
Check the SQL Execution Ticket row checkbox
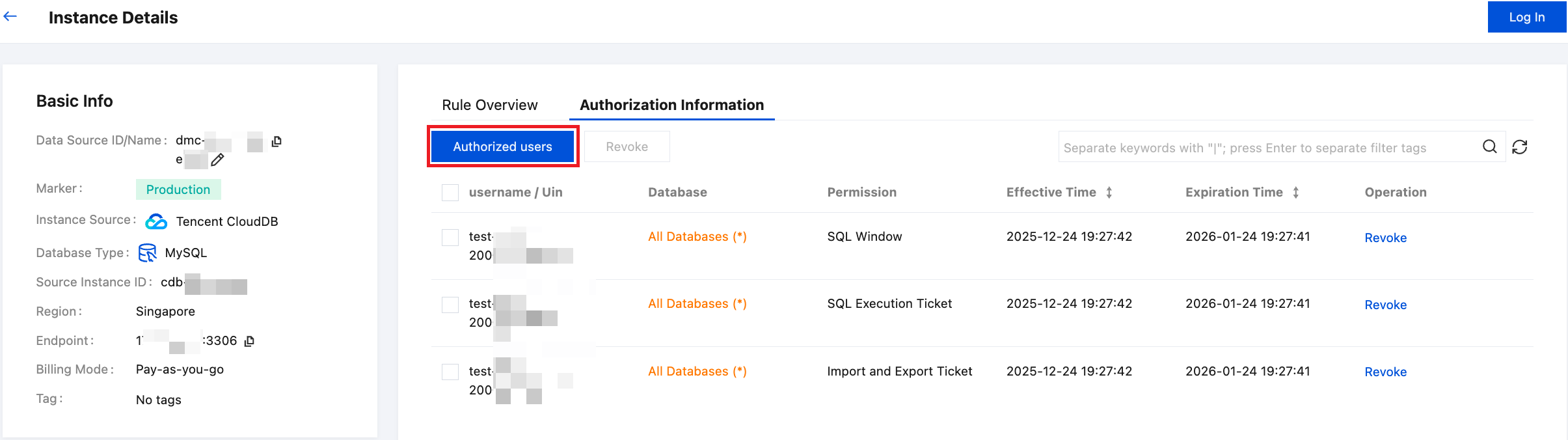point(450,304)
